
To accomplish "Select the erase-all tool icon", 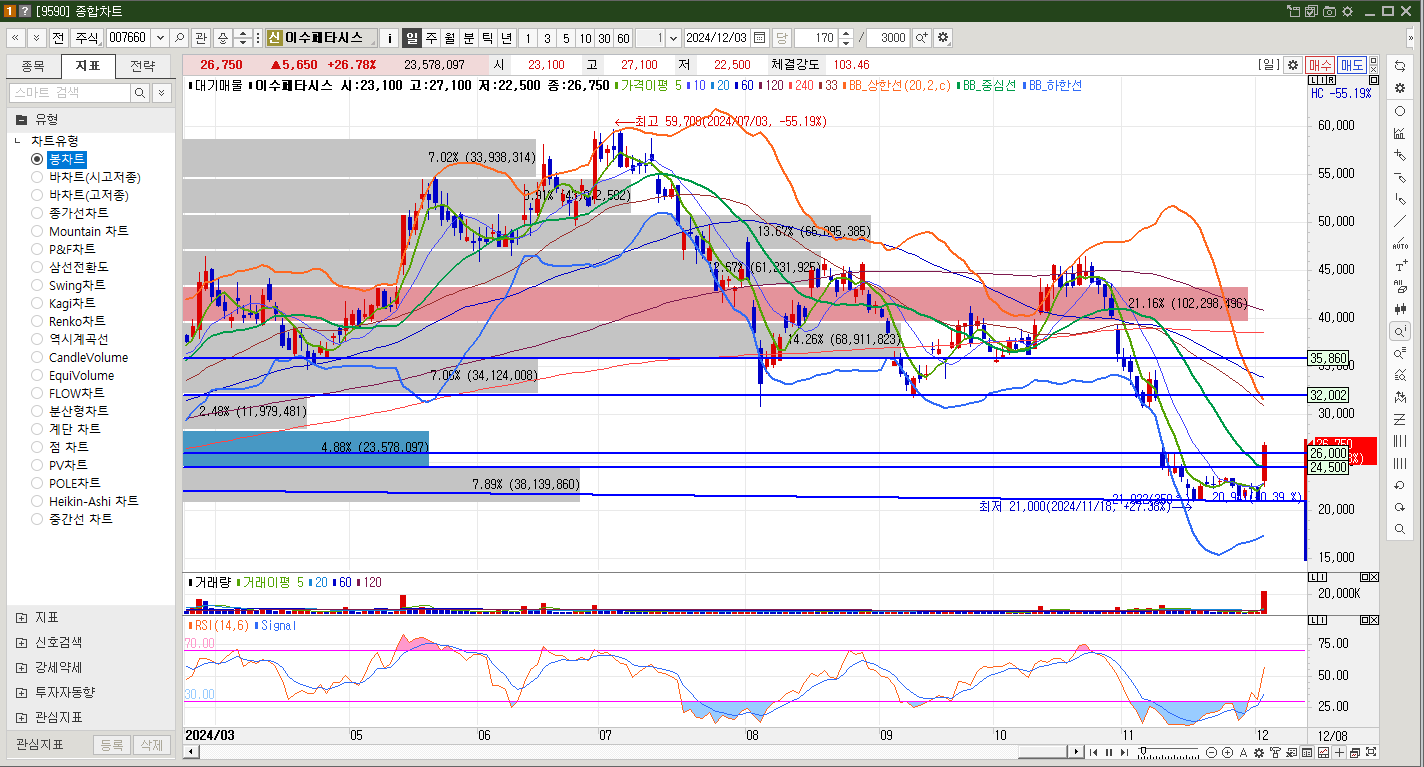I will coord(1400,287).
